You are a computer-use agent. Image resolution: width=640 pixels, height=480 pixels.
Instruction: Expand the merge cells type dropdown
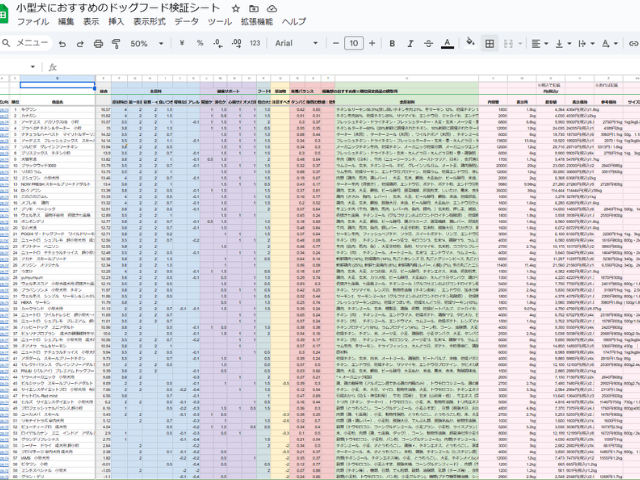click(520, 43)
